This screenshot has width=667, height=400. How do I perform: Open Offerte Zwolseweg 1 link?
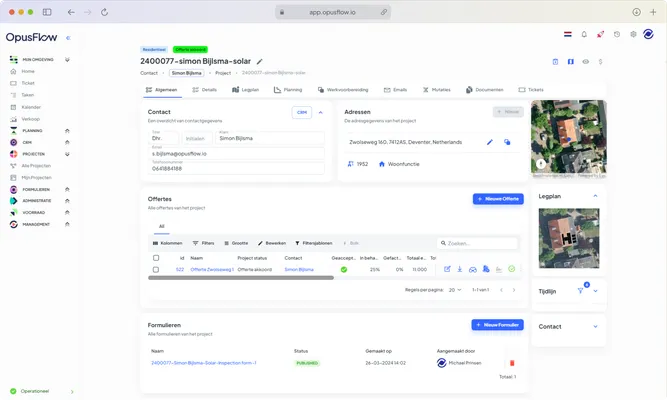click(212, 269)
